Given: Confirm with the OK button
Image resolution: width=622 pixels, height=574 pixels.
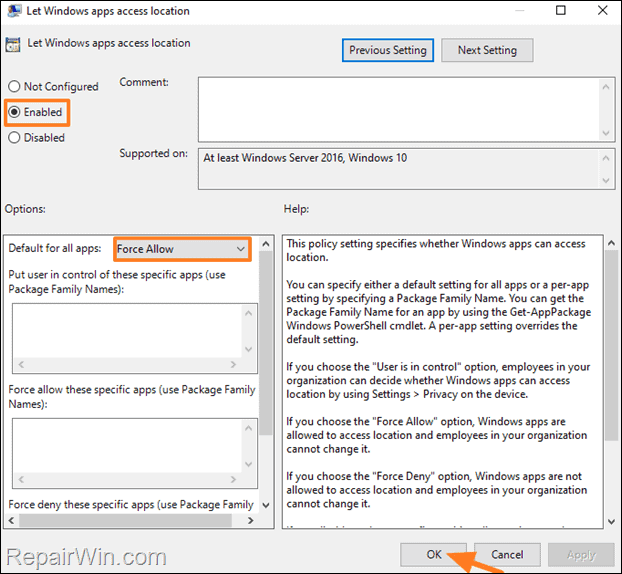Looking at the screenshot, I should point(433,554).
